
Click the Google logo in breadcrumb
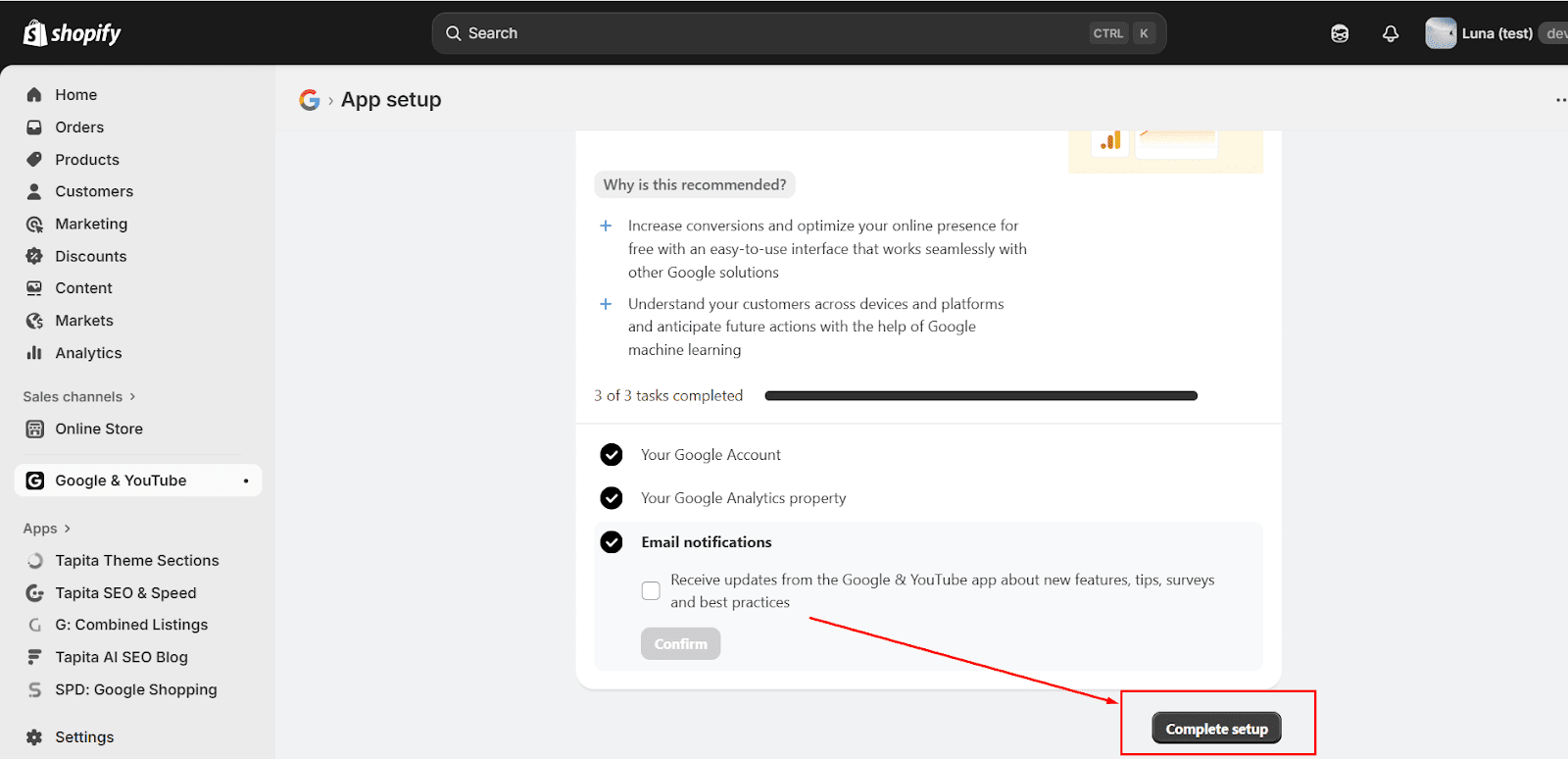coord(310,100)
